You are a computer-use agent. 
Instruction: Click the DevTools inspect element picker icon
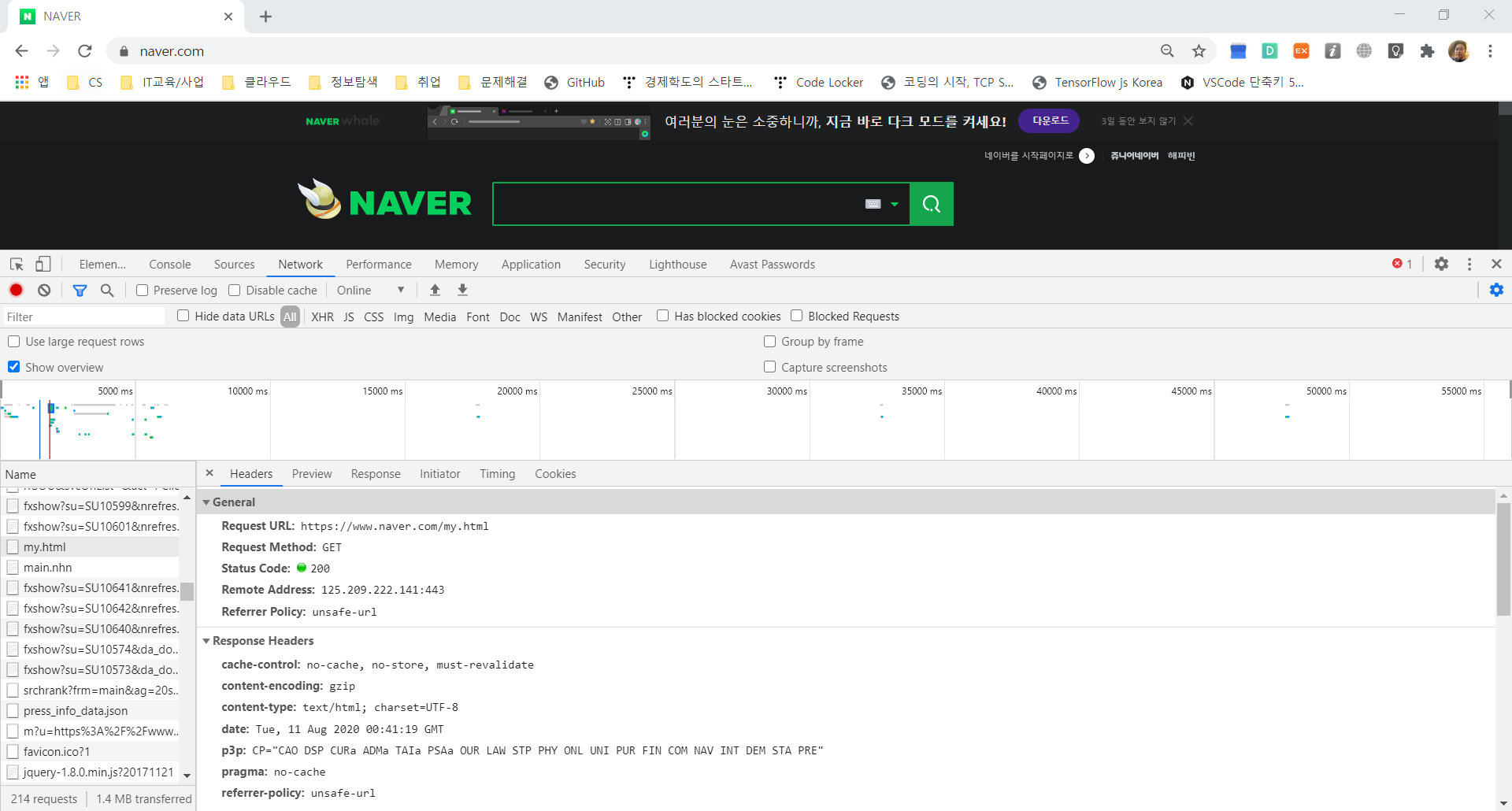(x=17, y=265)
